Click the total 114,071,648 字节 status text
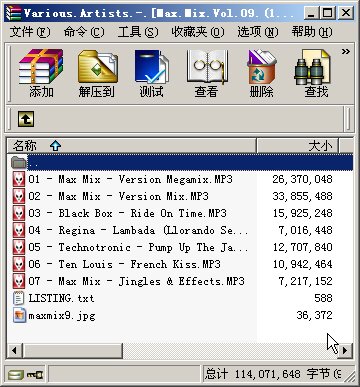360x387 pixels. [273, 374]
